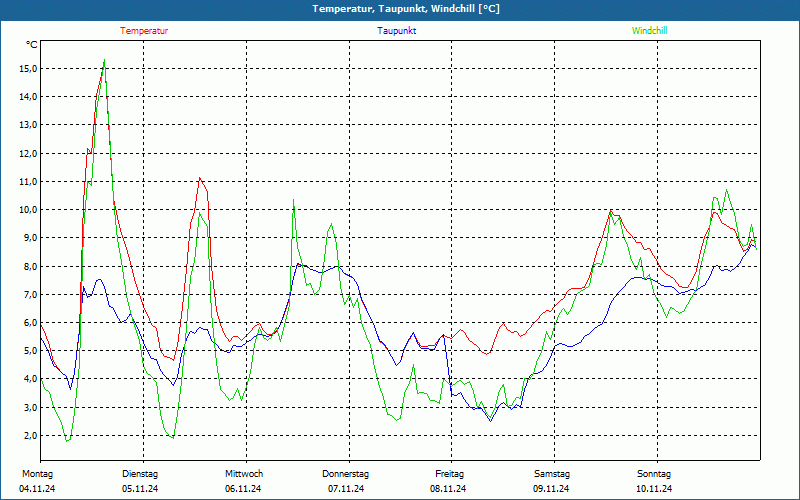This screenshot has width=800, height=500.
Task: Click the Donnerstag day label
Action: (x=345, y=473)
